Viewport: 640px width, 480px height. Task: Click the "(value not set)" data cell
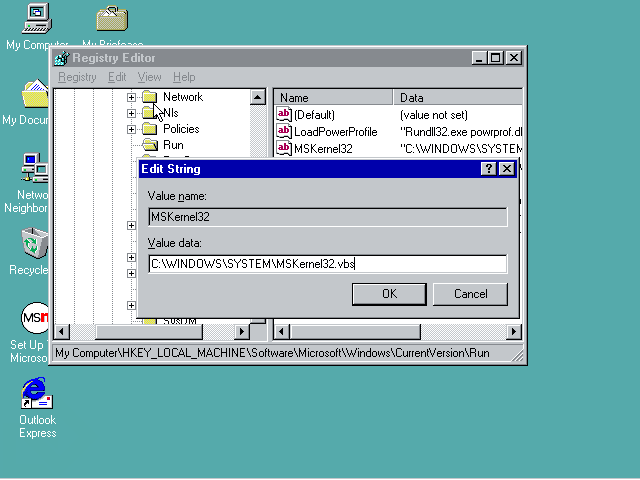(x=433, y=115)
